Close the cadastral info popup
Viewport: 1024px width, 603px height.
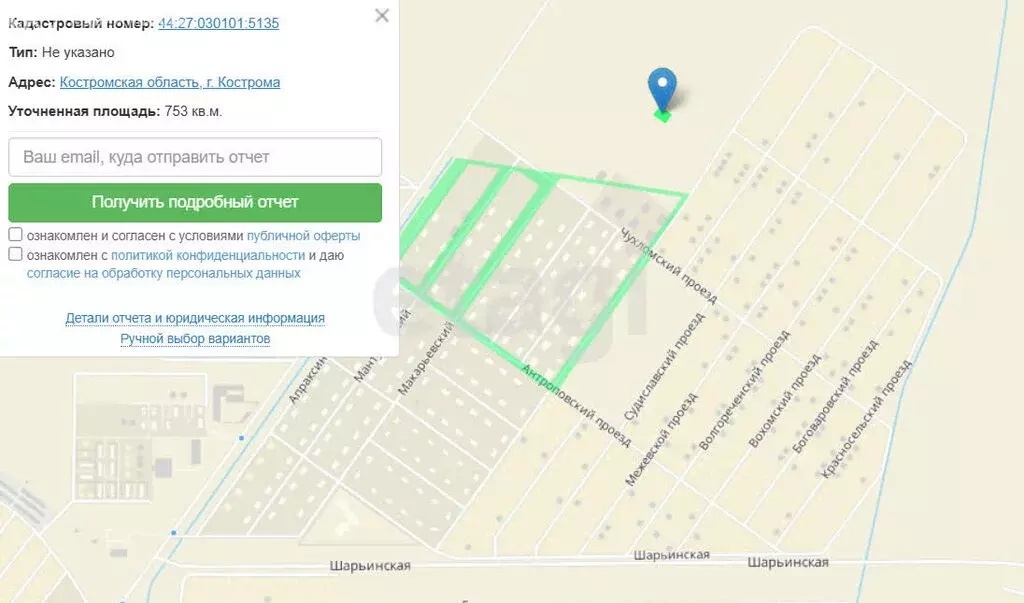(x=382, y=16)
